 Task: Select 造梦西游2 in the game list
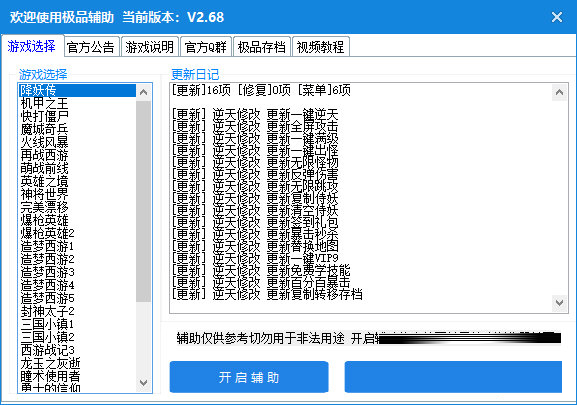point(77,259)
